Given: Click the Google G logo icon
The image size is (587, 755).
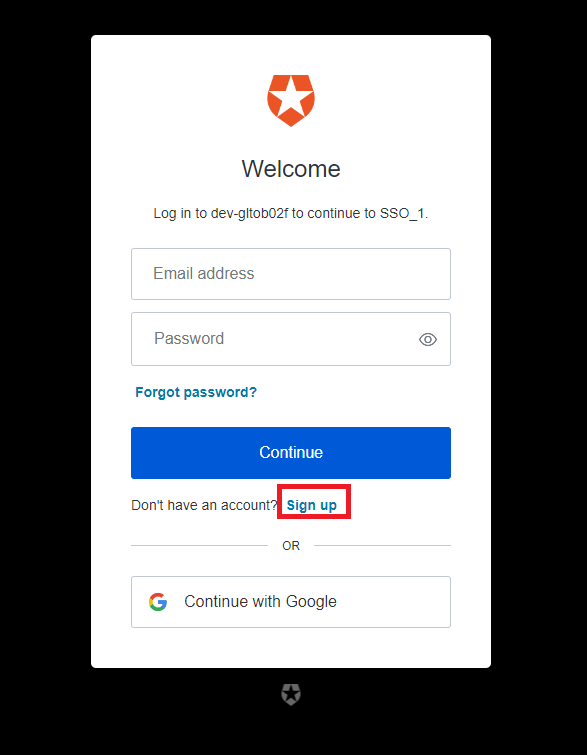Looking at the screenshot, I should (158, 602).
